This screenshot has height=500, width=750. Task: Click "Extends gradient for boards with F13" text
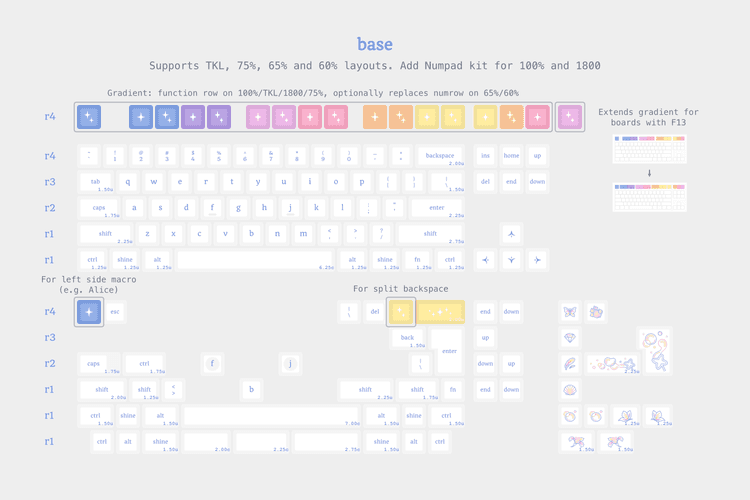[x=649, y=117]
